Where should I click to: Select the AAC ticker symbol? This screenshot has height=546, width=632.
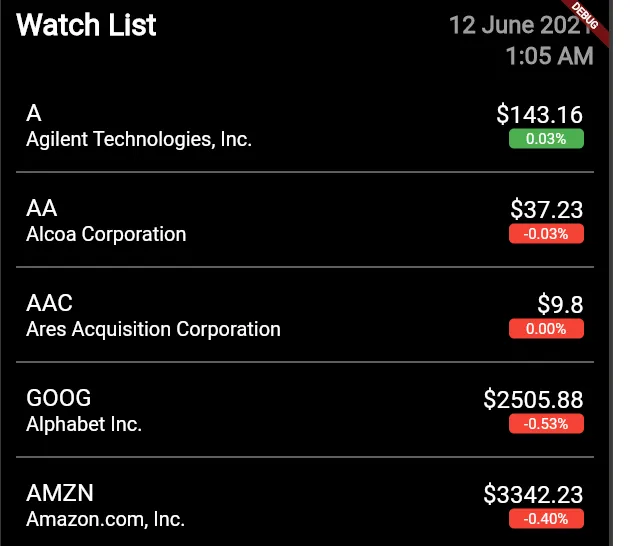tap(49, 303)
